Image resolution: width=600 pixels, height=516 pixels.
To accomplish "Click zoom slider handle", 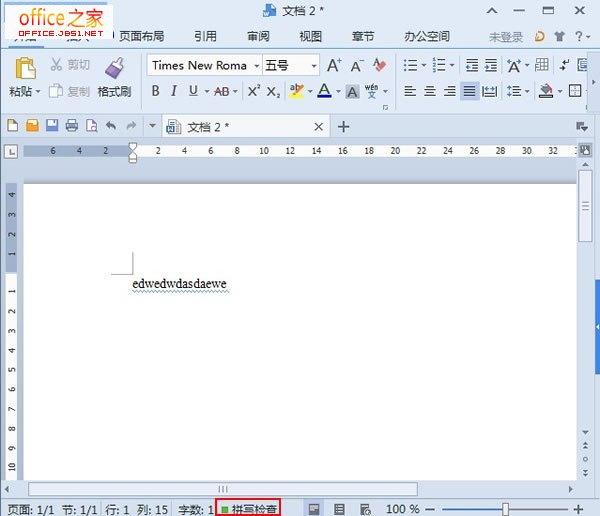I will click(x=505, y=509).
